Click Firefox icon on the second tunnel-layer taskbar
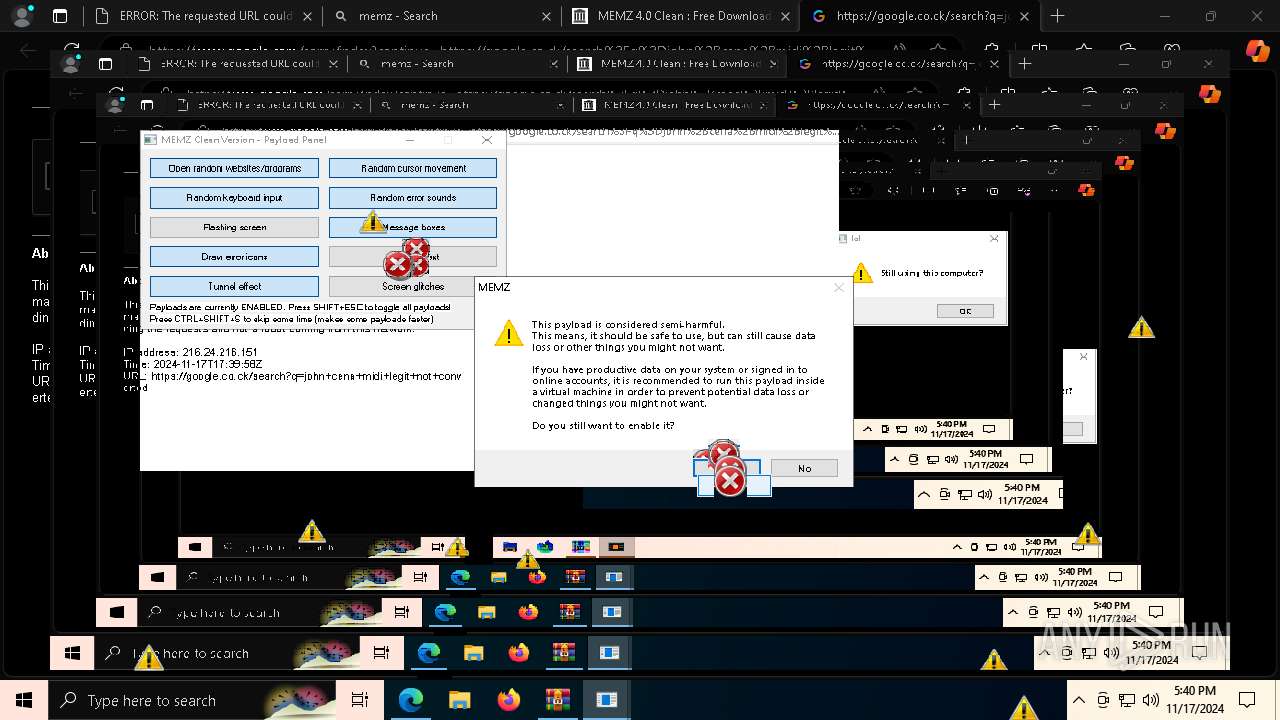This screenshot has width=1280, height=720. click(518, 653)
